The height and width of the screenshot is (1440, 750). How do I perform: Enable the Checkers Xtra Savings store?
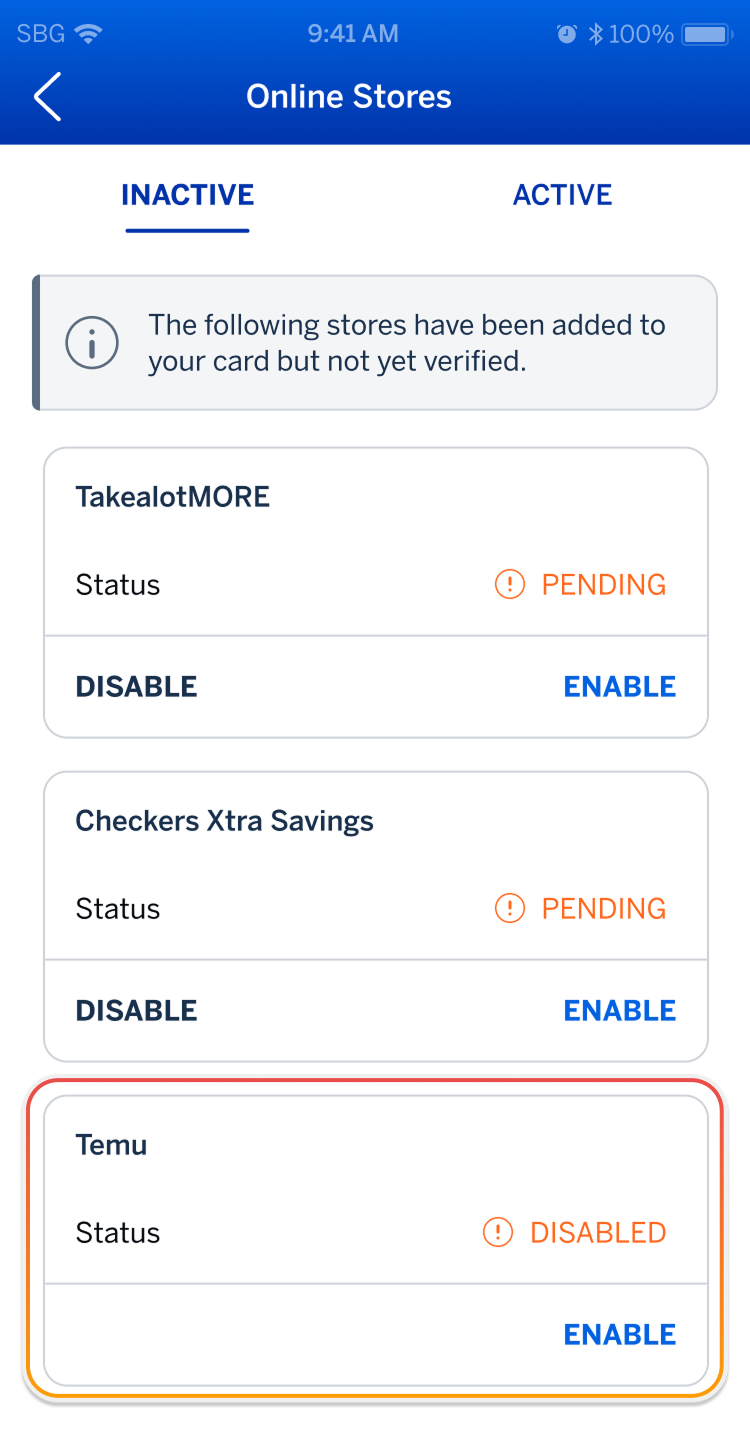pos(619,1010)
